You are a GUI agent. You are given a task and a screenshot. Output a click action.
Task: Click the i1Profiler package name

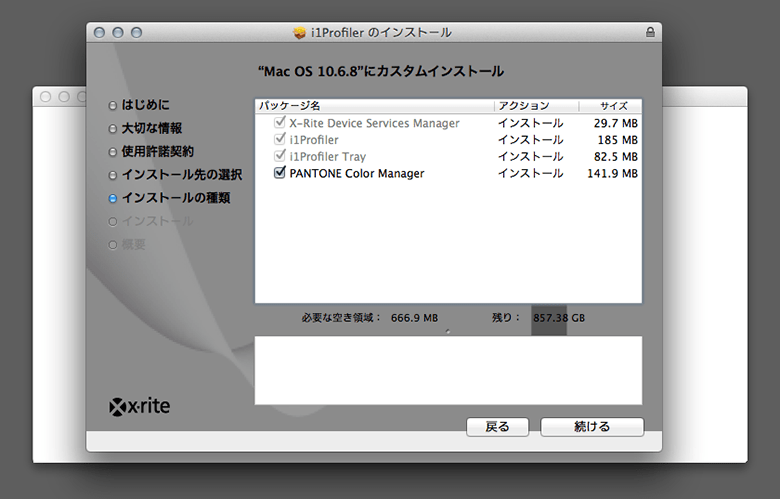click(314, 140)
